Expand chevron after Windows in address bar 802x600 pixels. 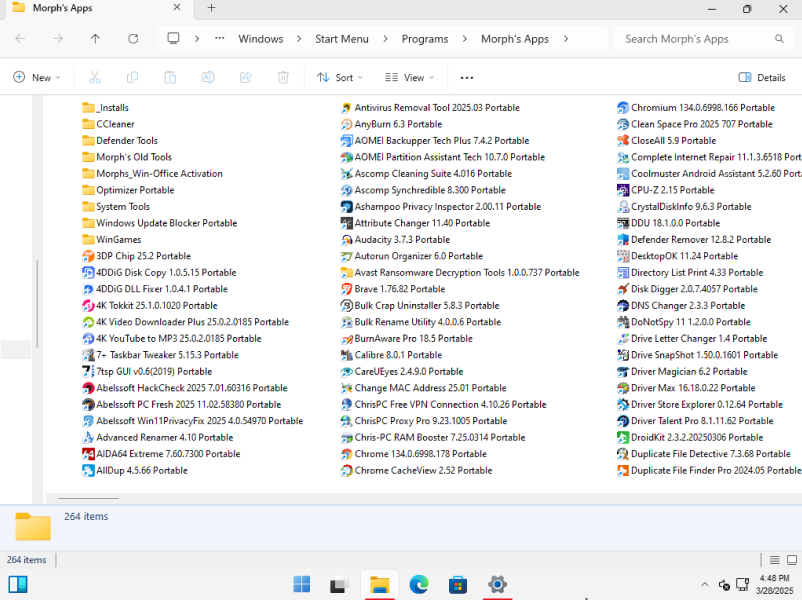click(299, 39)
